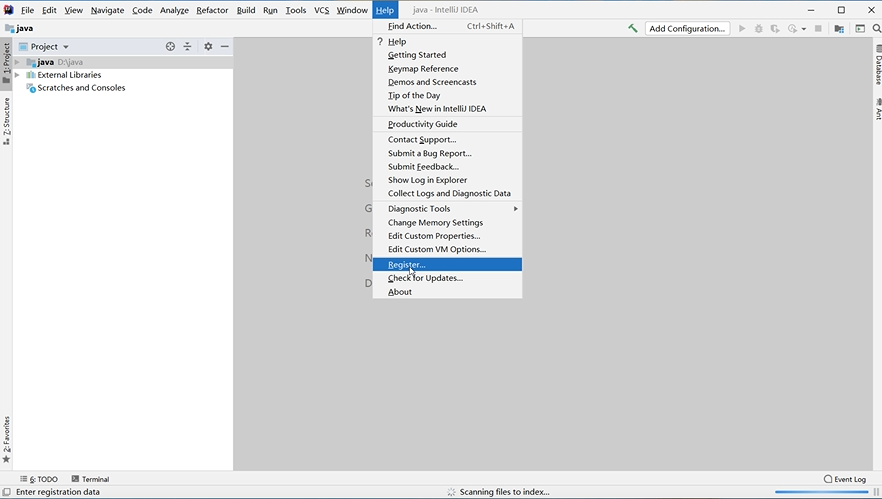
Task: Choose Check for Updates... menu entry
Action: (x=447, y=278)
